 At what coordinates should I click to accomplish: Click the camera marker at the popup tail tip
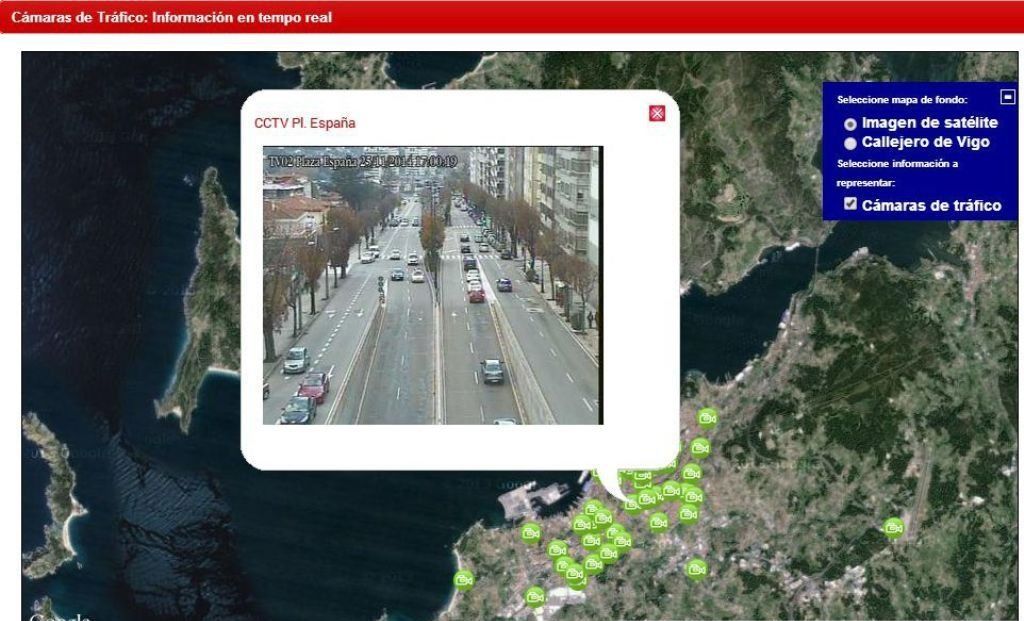pyautogui.click(x=632, y=503)
